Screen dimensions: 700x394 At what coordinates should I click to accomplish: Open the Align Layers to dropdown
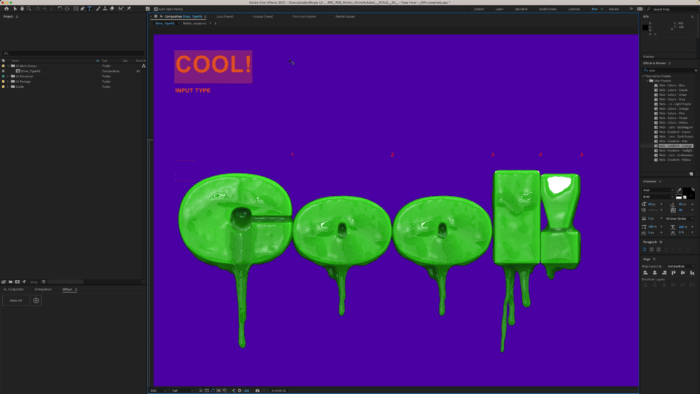(681, 266)
